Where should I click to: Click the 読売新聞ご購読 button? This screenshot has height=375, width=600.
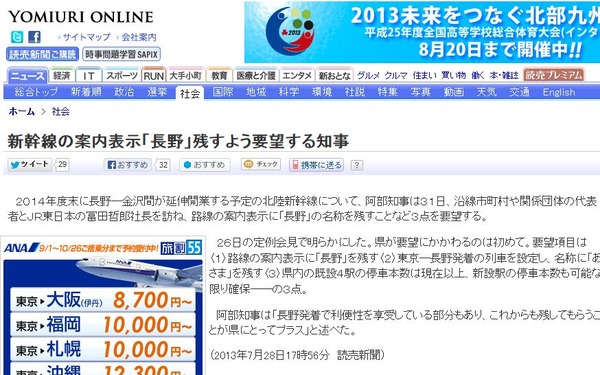[42, 54]
